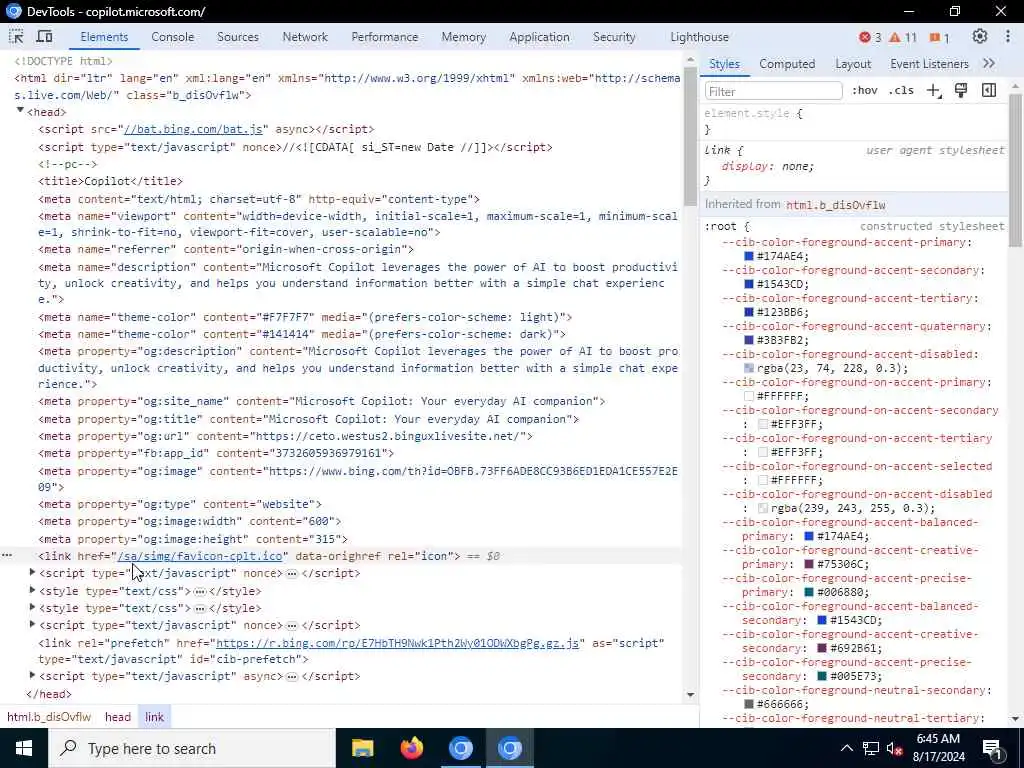
Task: Select link in the breadcrumb bar
Action: 154,717
